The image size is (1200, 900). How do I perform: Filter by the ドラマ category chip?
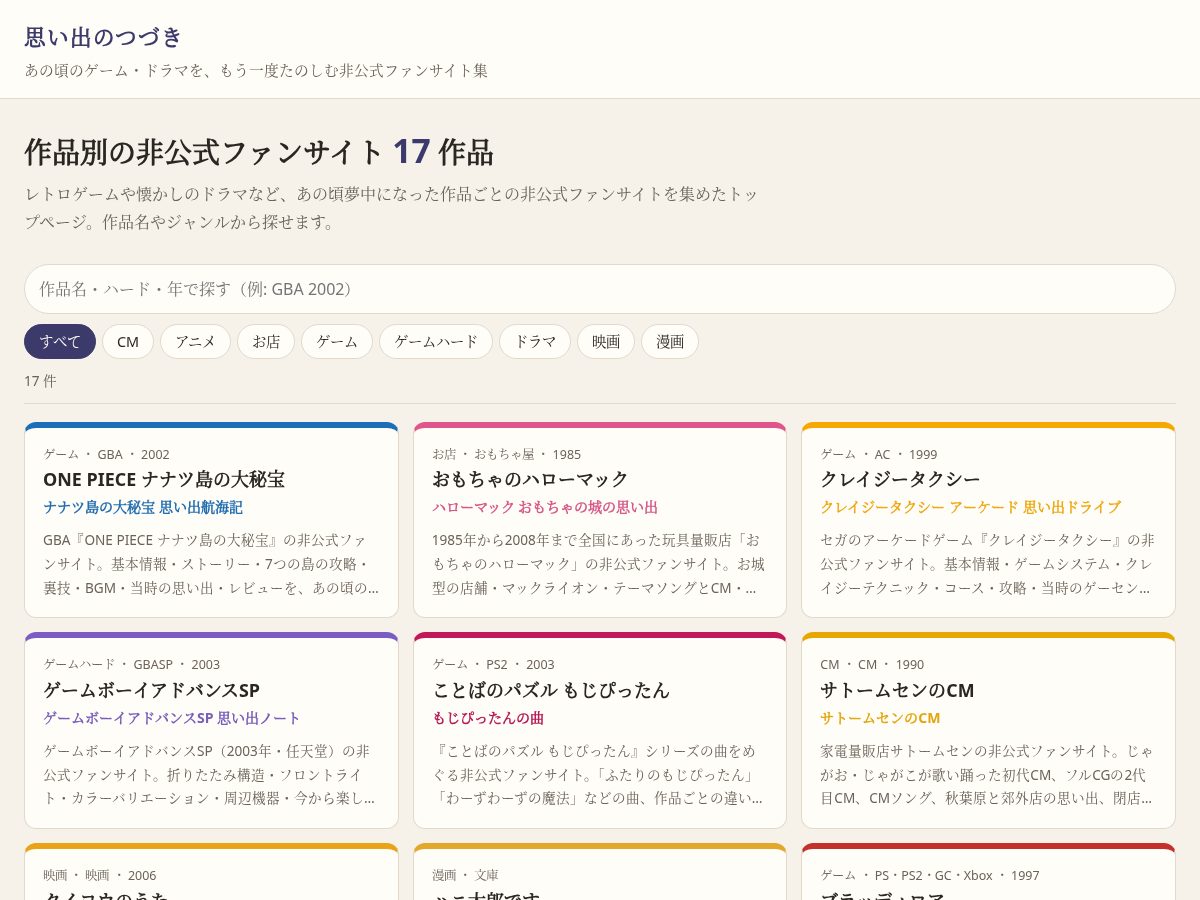535,341
